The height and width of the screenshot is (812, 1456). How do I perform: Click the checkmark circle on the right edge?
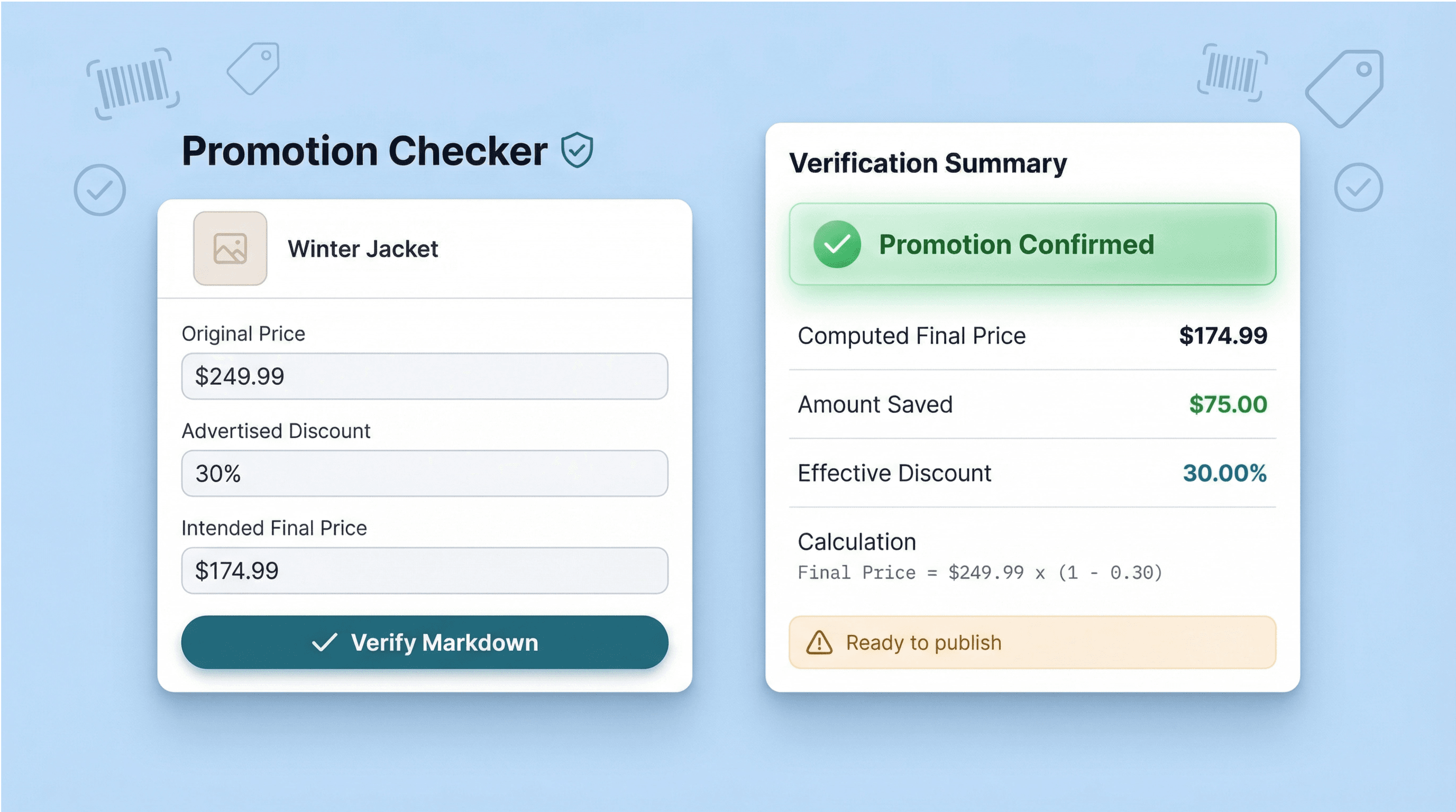pyautogui.click(x=1358, y=187)
